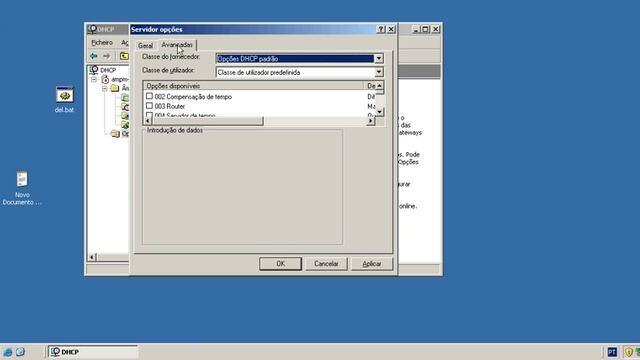Click security shield tray icon
Viewport: 640px width, 360px height.
coord(629,352)
